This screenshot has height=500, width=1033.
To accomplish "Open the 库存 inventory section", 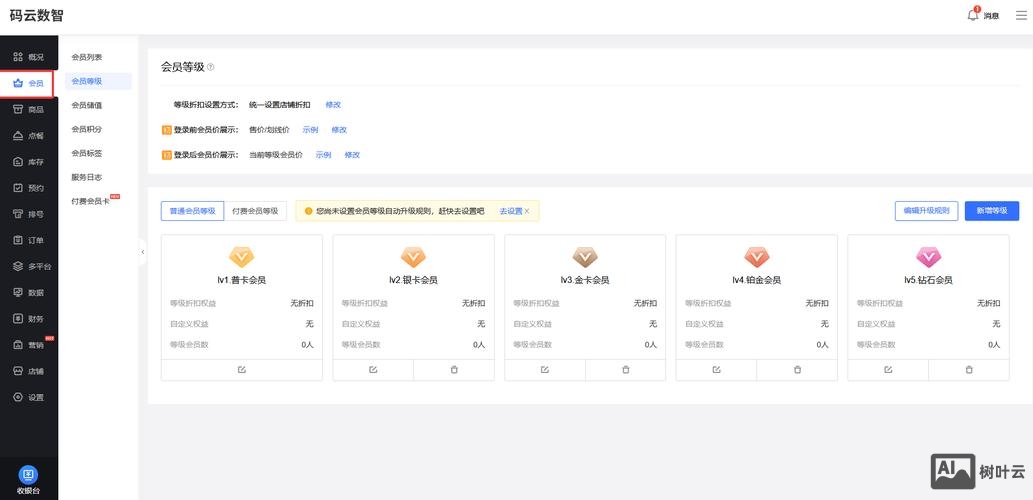I will (29, 162).
